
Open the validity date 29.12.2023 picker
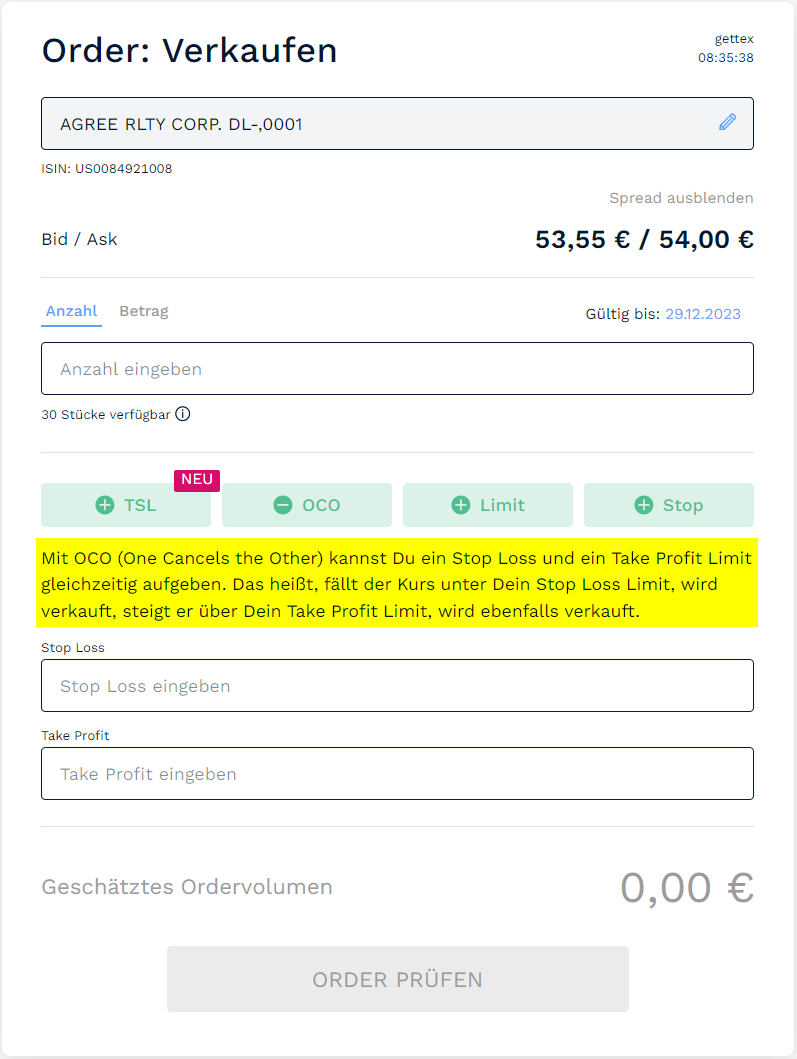702,314
